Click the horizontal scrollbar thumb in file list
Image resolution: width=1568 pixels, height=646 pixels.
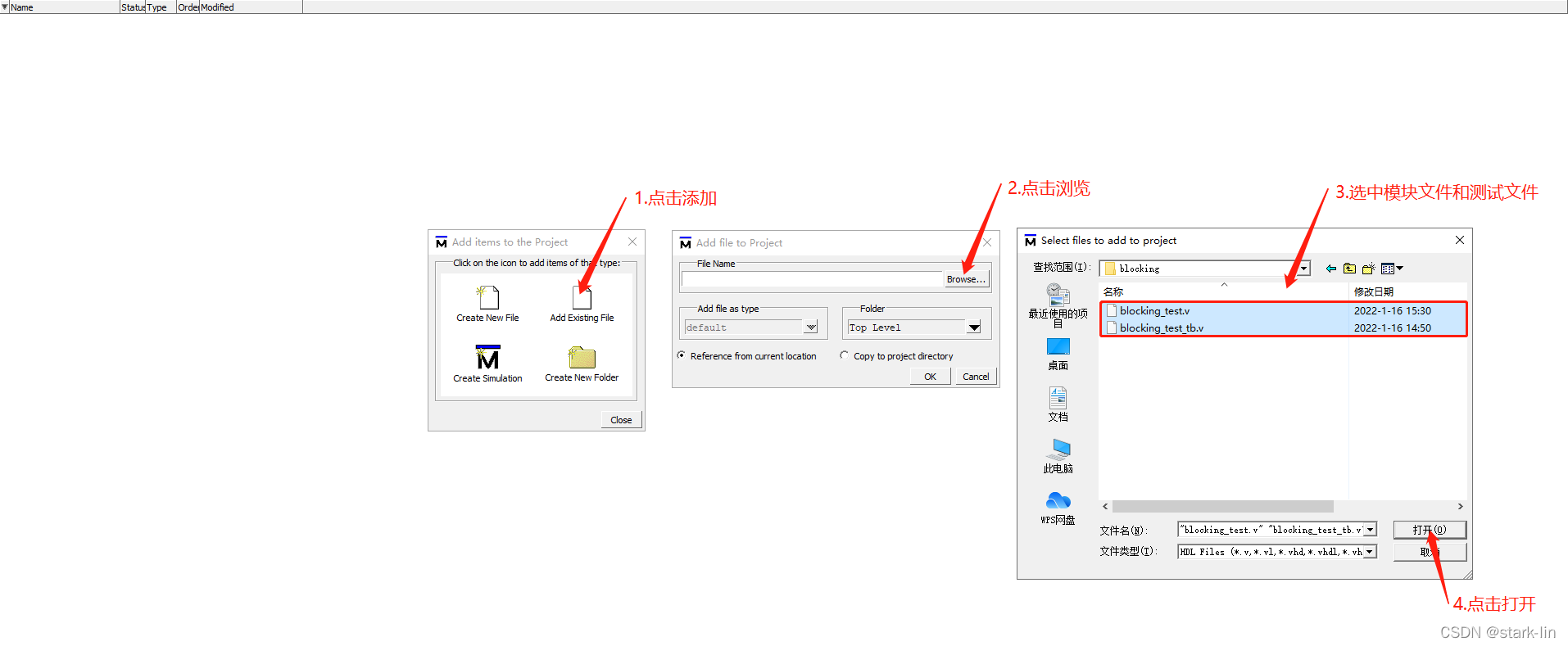(x=1222, y=507)
